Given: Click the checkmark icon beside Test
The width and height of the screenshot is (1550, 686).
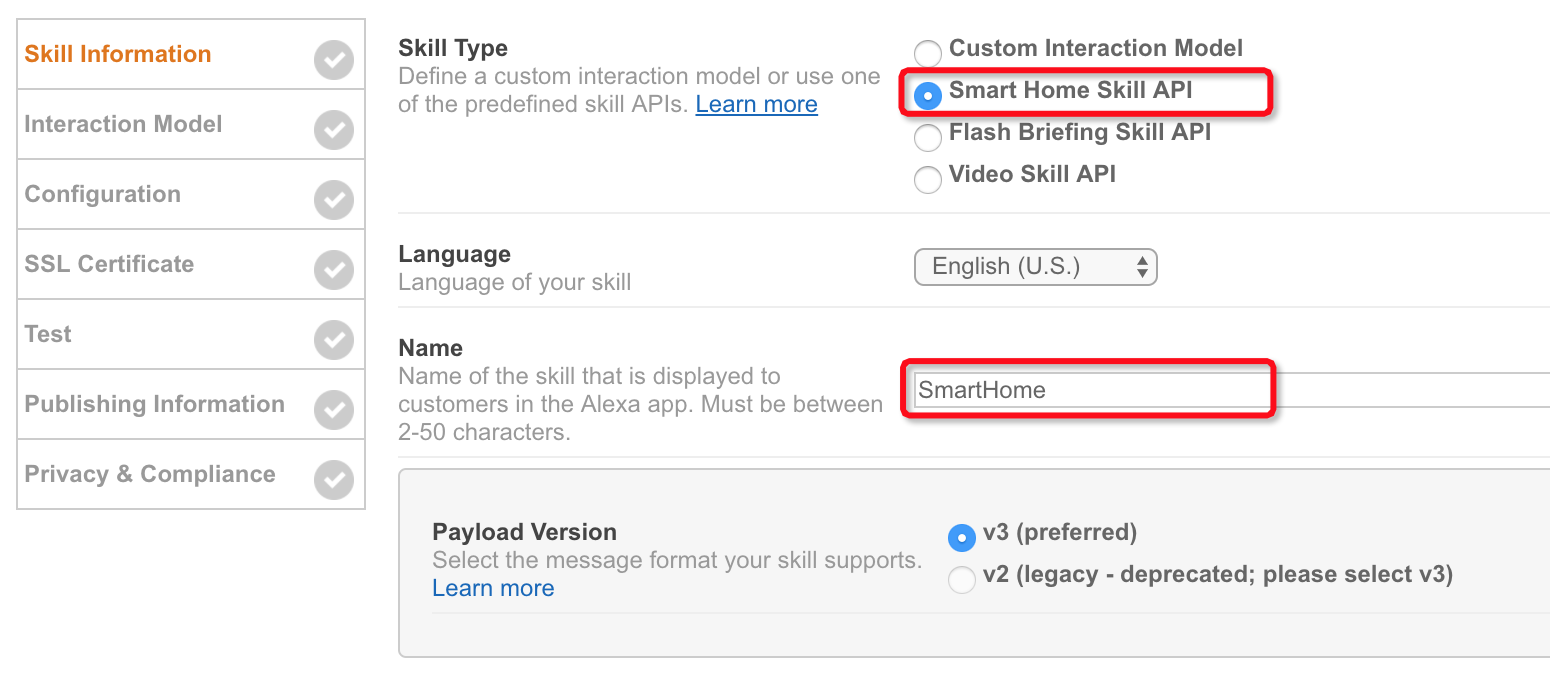Looking at the screenshot, I should (x=333, y=340).
